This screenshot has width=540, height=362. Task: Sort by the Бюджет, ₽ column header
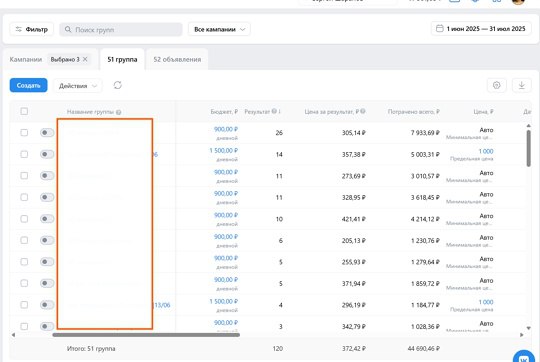[x=224, y=112]
